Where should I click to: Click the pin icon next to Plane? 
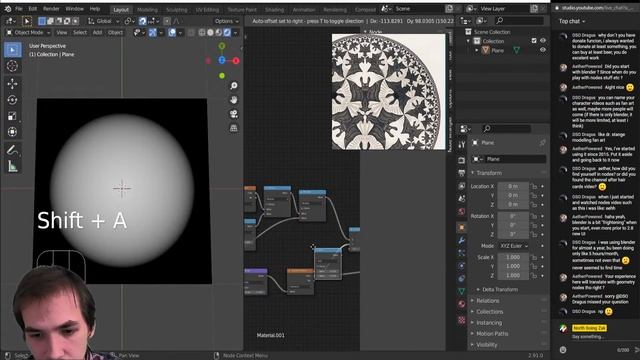click(542, 143)
